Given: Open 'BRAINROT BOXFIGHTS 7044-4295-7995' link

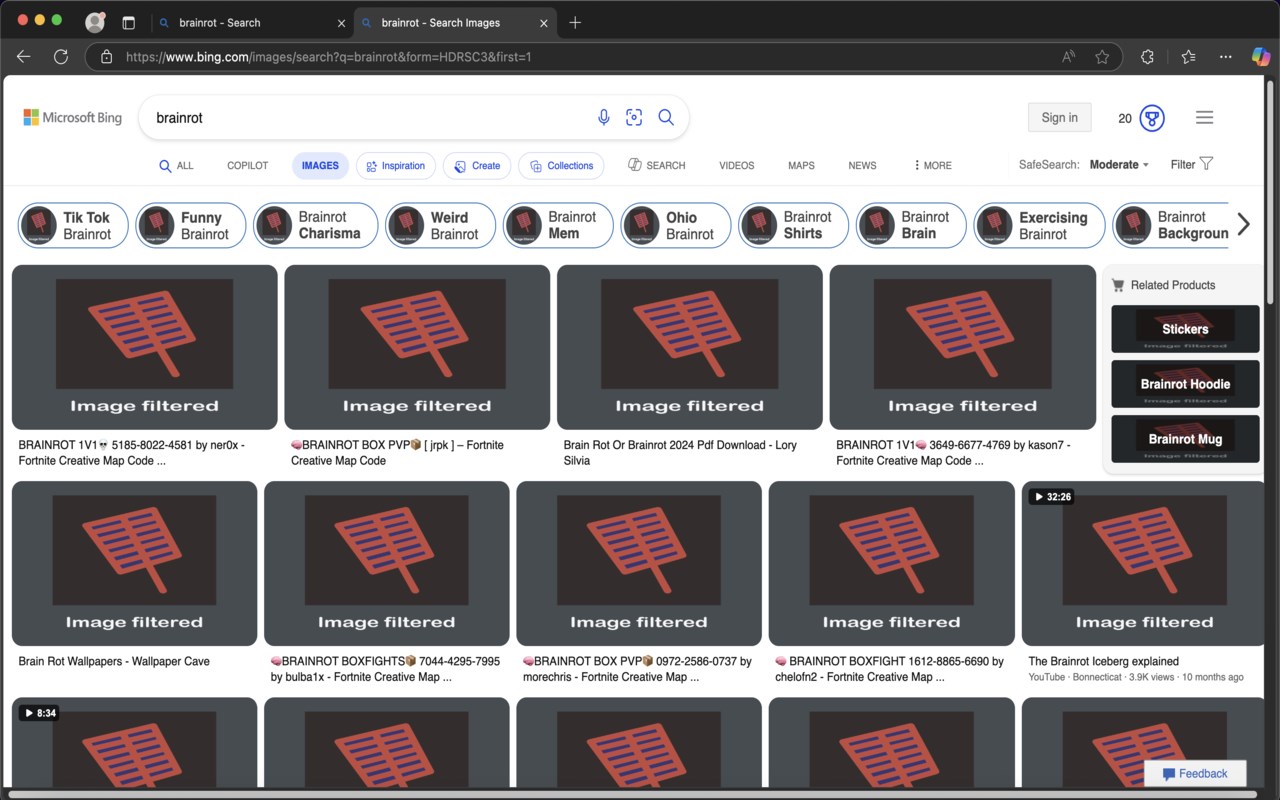Looking at the screenshot, I should click(x=385, y=669).
